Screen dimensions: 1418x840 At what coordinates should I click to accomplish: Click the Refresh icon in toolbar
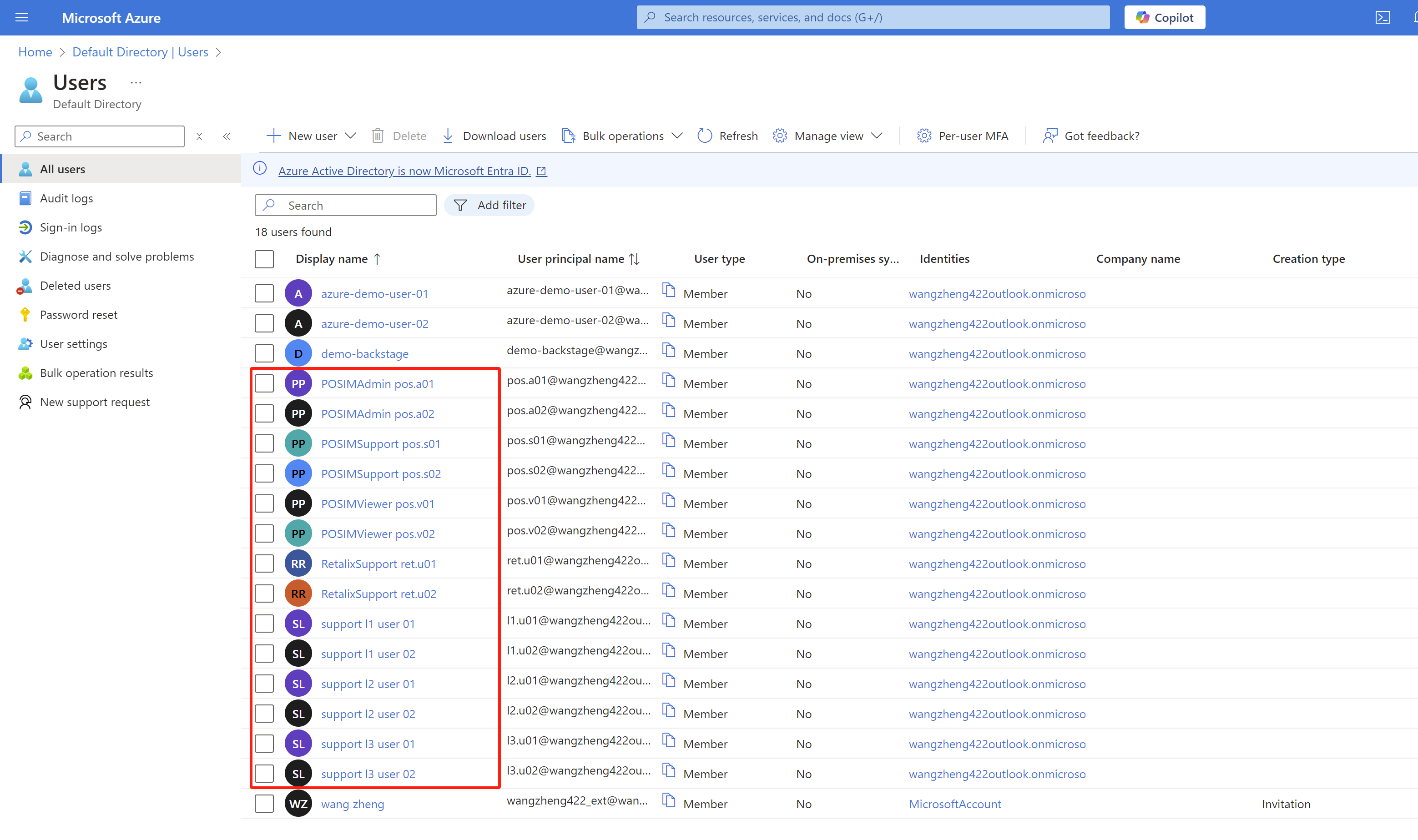[705, 136]
